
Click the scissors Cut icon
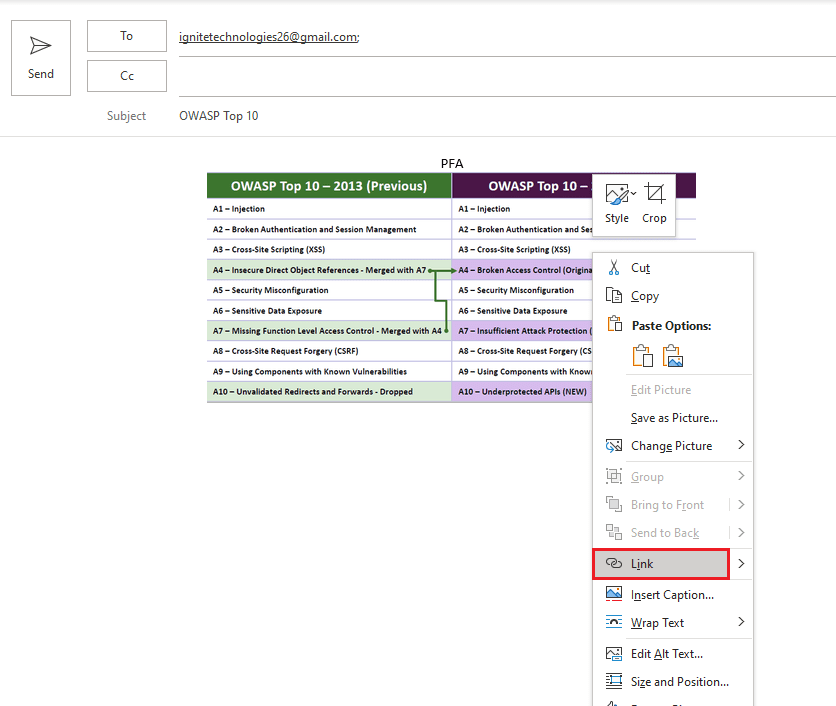[x=614, y=268]
